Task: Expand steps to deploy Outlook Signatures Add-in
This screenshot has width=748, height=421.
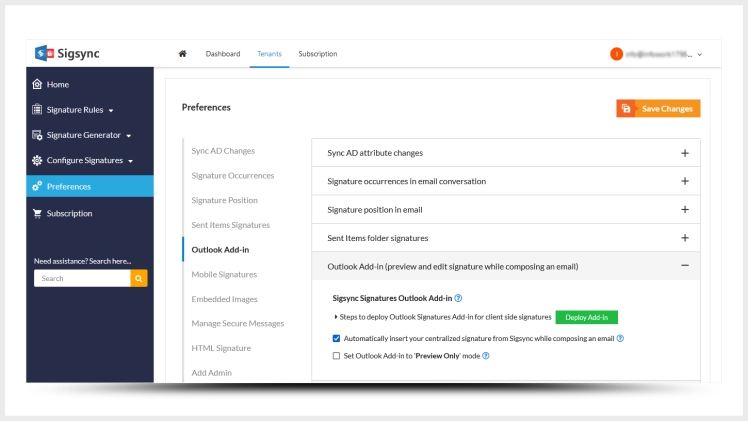Action: point(336,317)
